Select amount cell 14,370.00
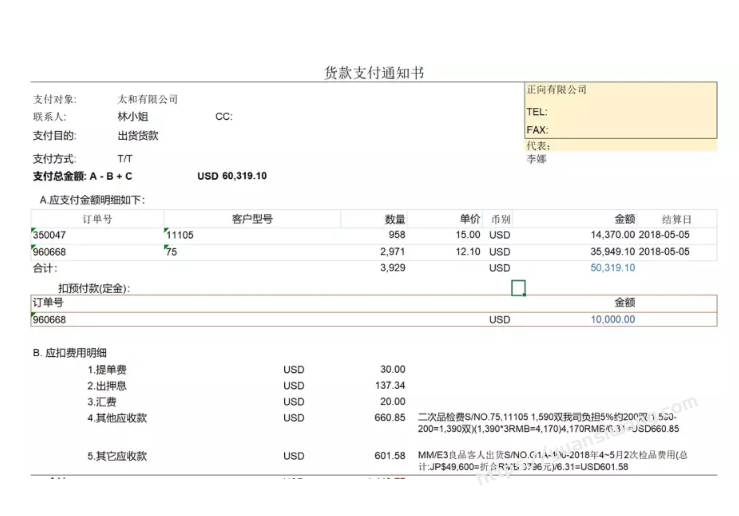The width and height of the screenshot is (739, 516). click(x=613, y=235)
